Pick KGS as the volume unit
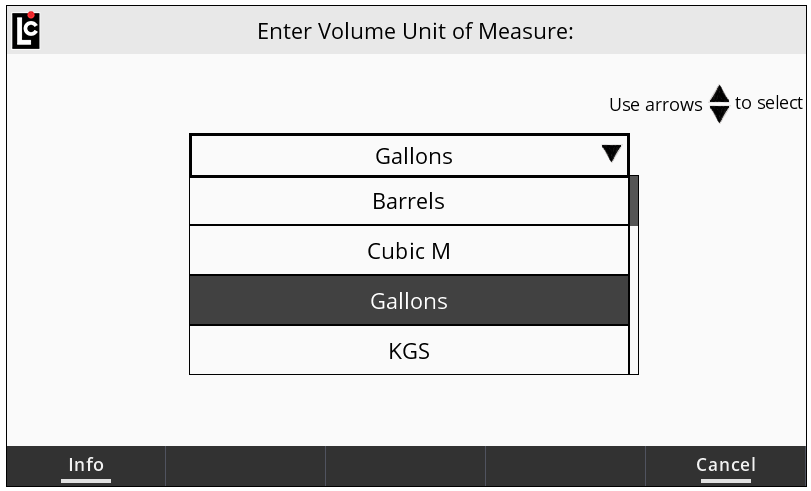The width and height of the screenshot is (811, 491). (409, 351)
